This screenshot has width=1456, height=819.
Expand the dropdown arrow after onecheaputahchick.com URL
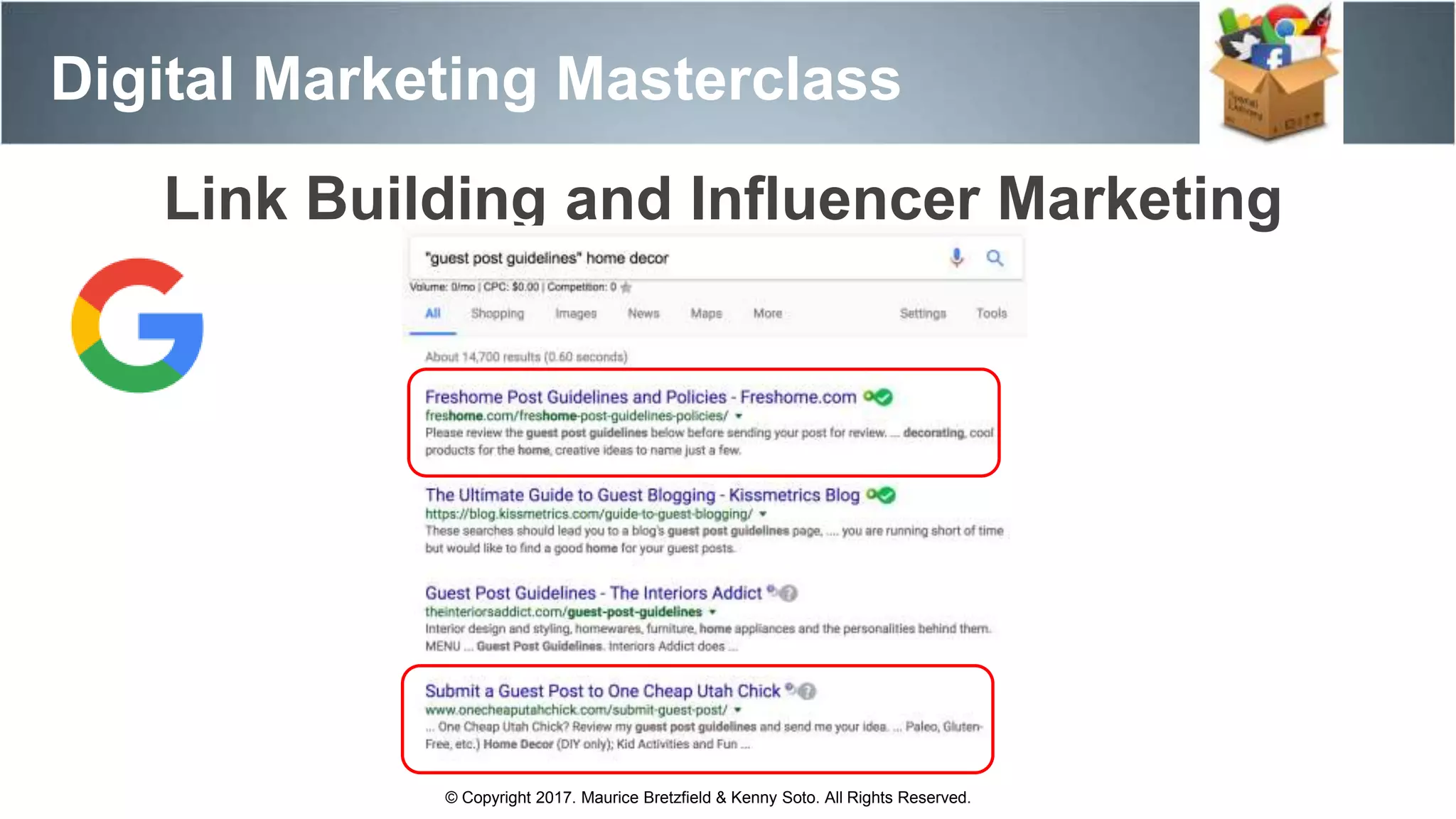point(738,710)
